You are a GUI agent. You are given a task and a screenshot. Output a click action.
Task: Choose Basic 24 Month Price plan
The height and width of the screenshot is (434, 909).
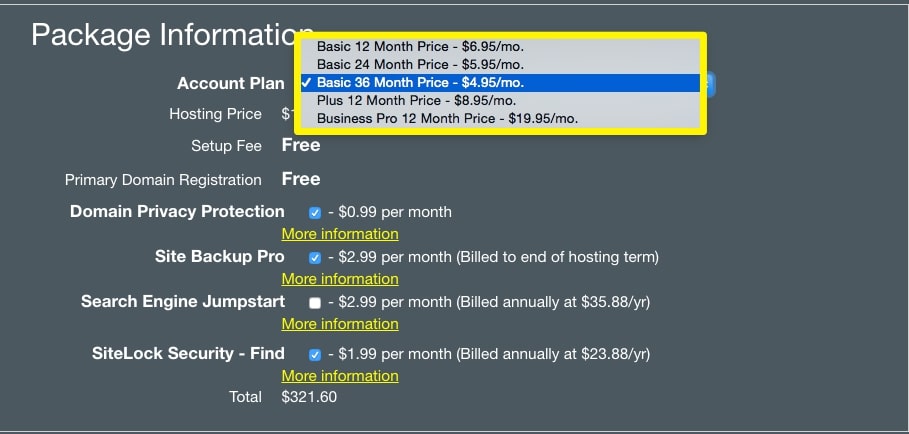436,64
